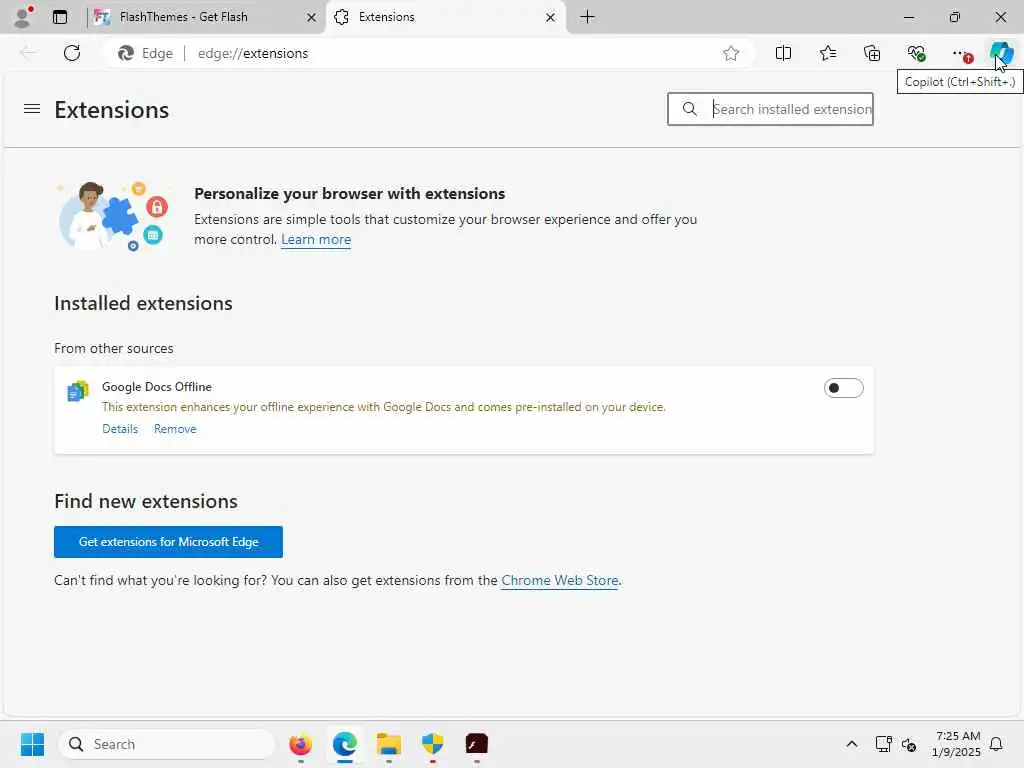Image resolution: width=1024 pixels, height=768 pixels.
Task: Click the Find new extensions heading
Action: [146, 501]
